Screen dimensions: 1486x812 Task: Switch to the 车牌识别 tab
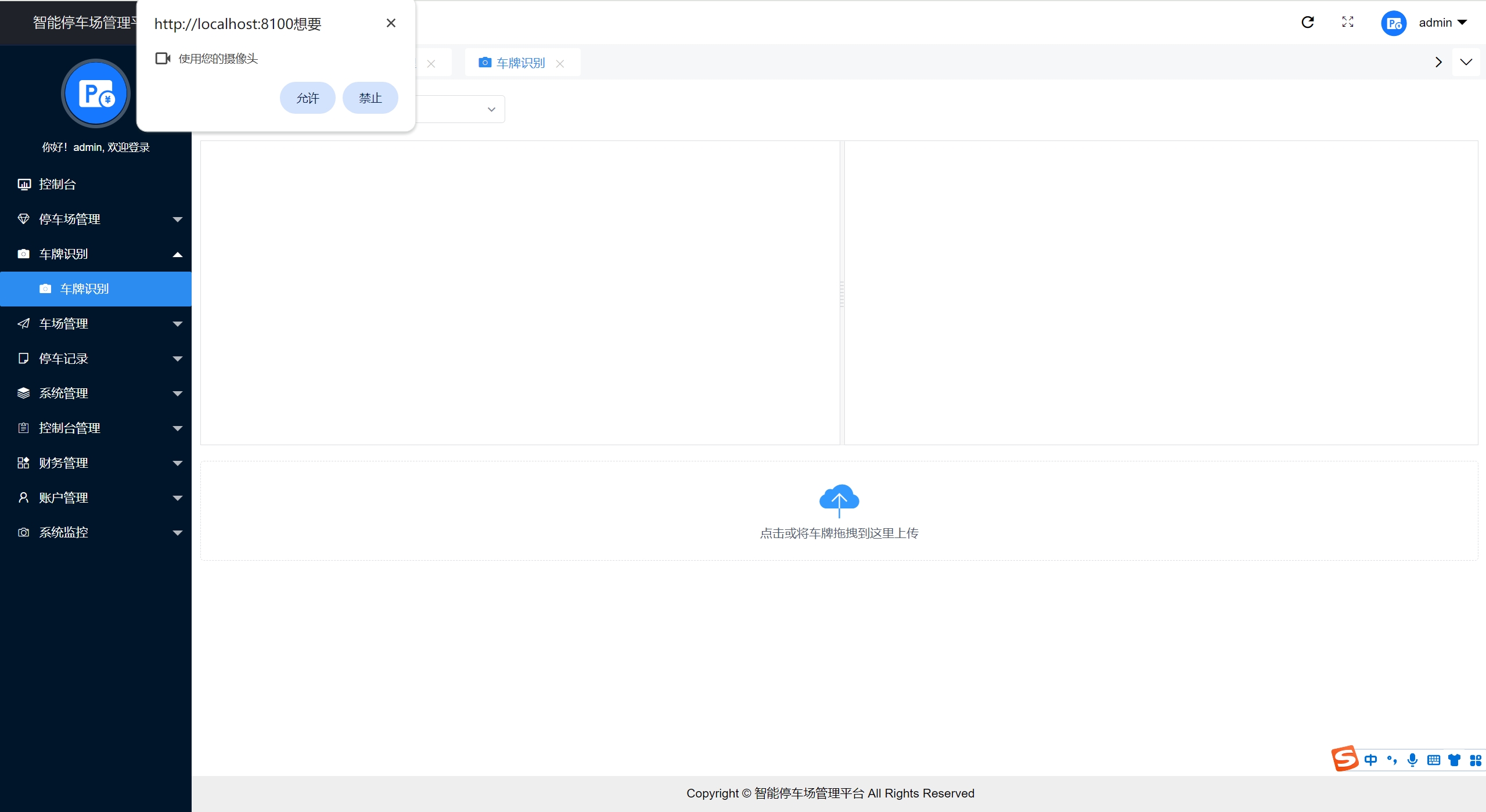point(520,63)
